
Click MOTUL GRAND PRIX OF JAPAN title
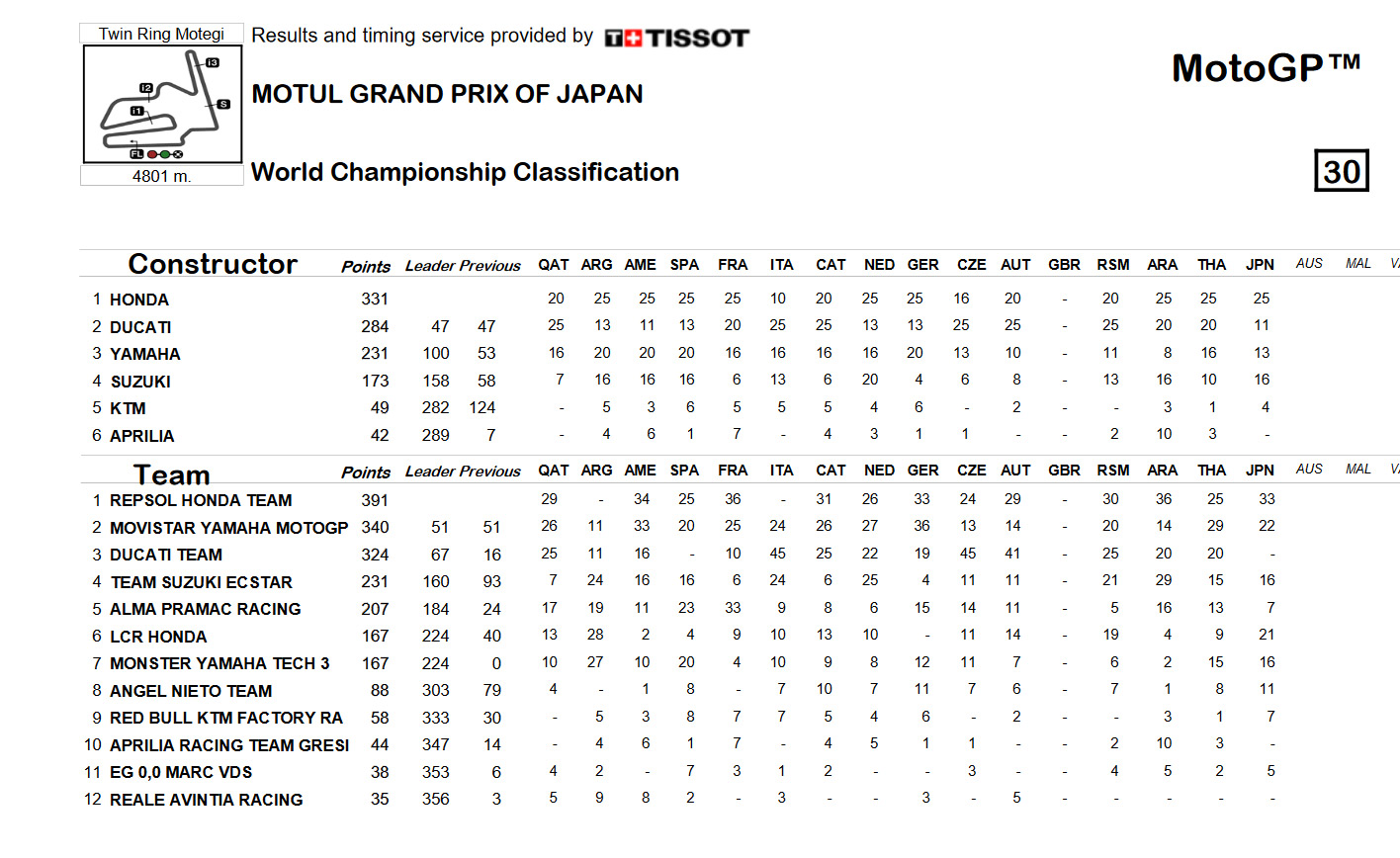[447, 94]
